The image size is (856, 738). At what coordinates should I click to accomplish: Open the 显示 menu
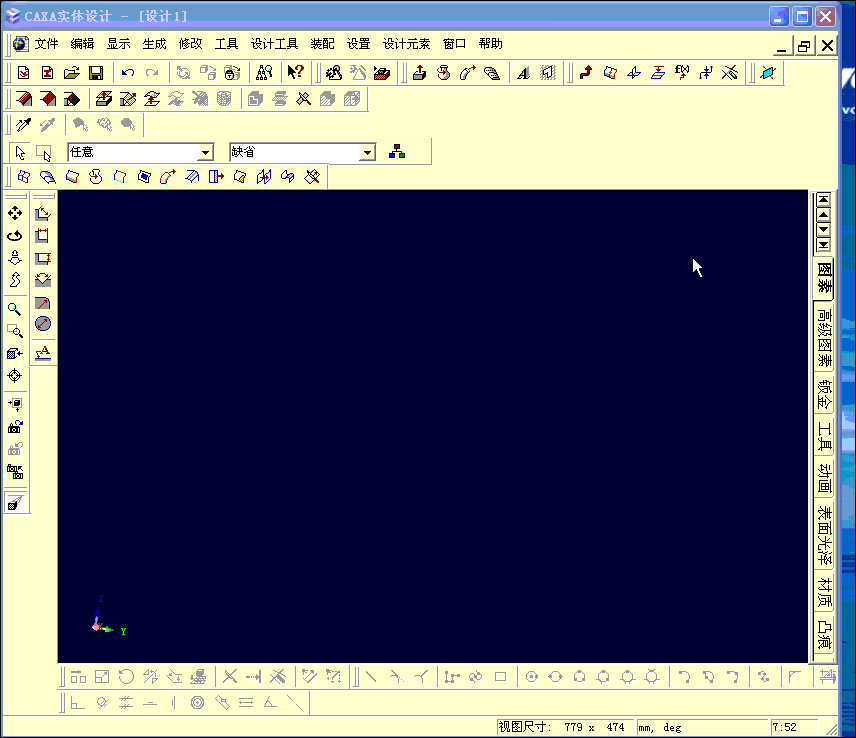[118, 44]
